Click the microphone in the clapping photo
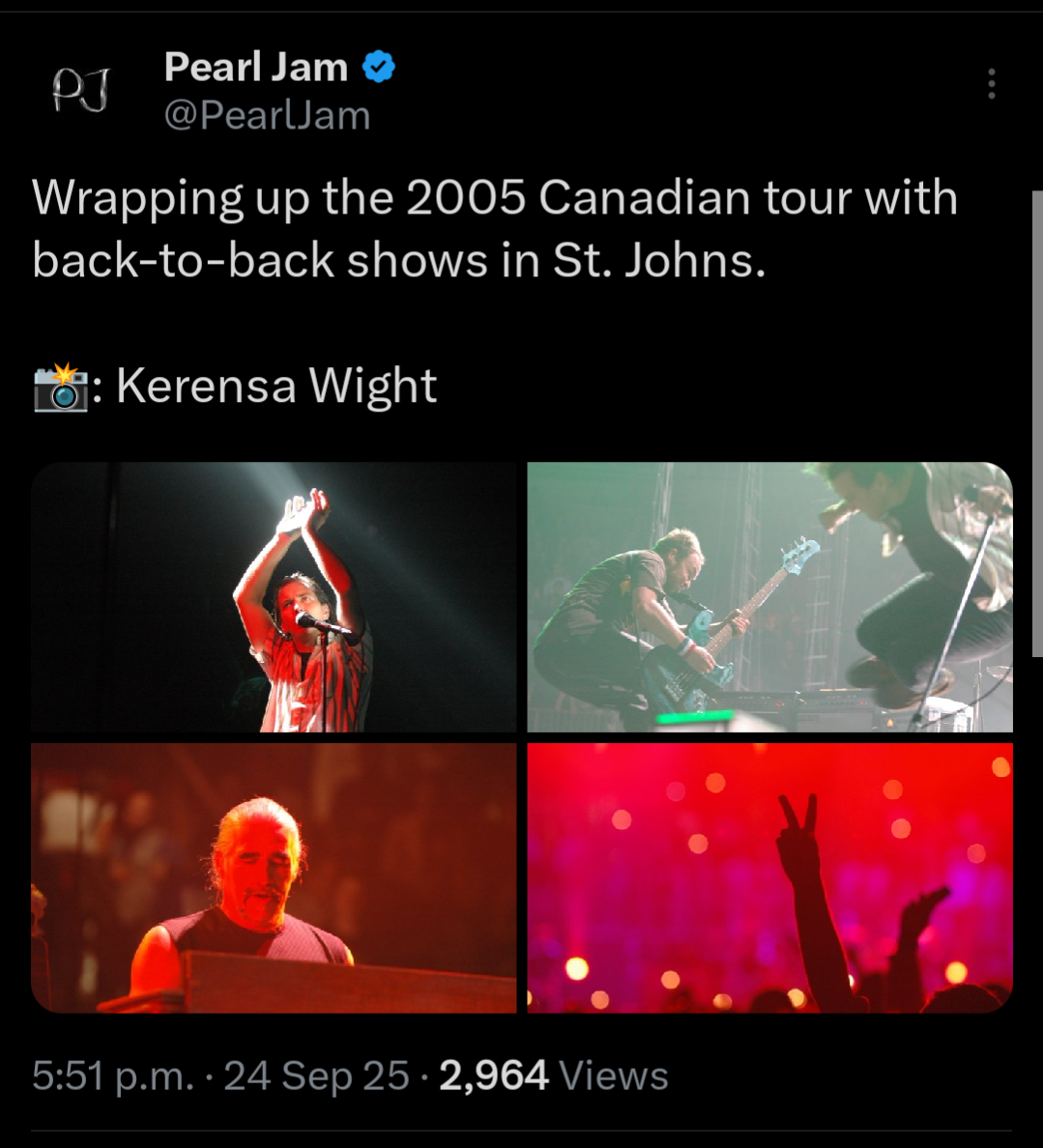 [322, 624]
